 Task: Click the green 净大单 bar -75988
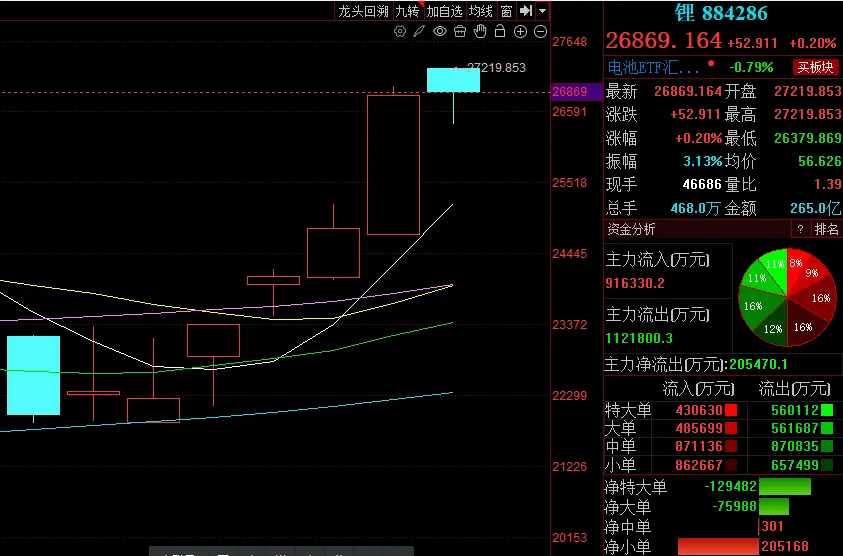pyautogui.click(x=774, y=507)
